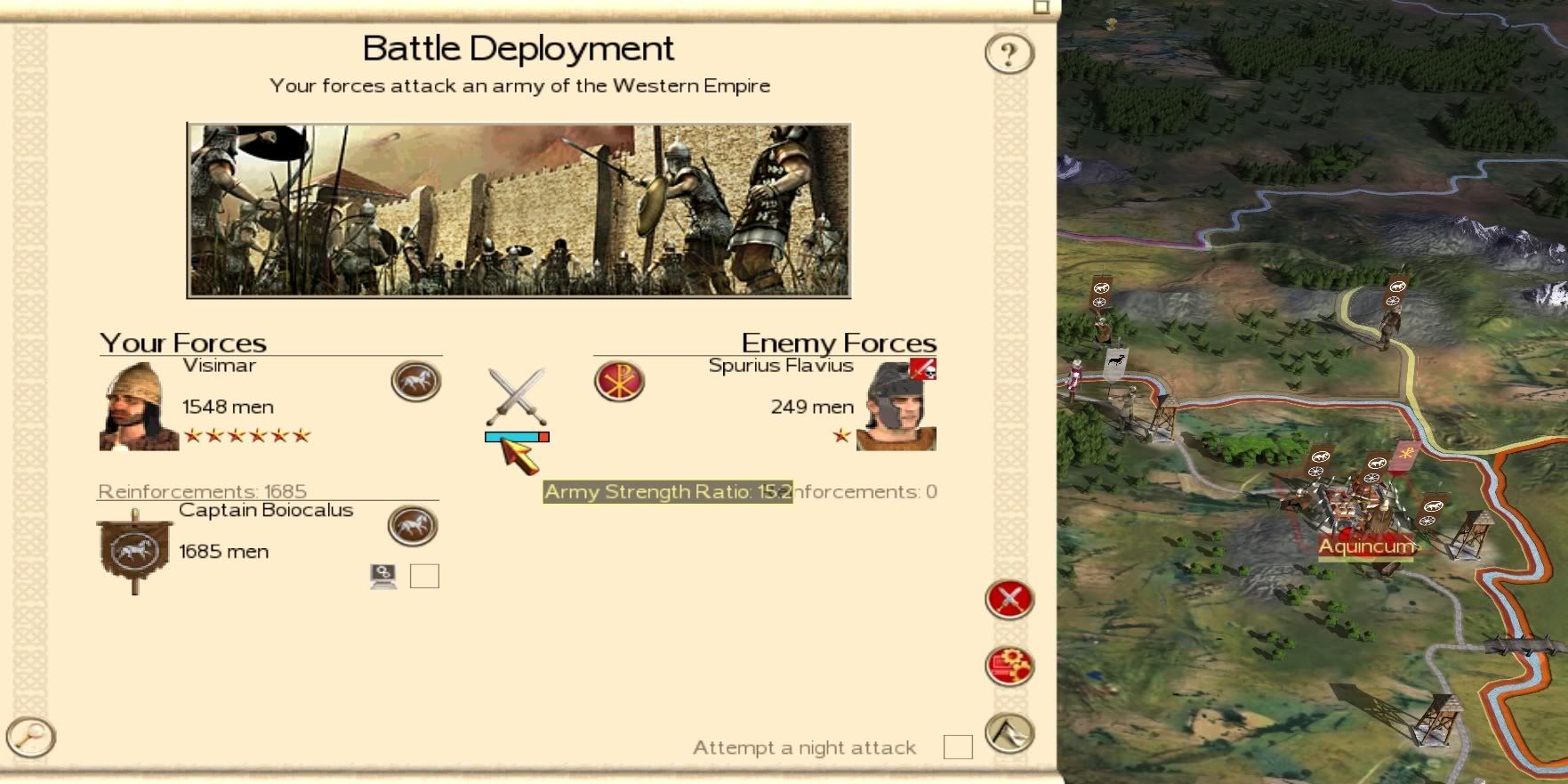Click the Aquincum settlement label on map
The height and width of the screenshot is (784, 1568).
click(x=1366, y=546)
